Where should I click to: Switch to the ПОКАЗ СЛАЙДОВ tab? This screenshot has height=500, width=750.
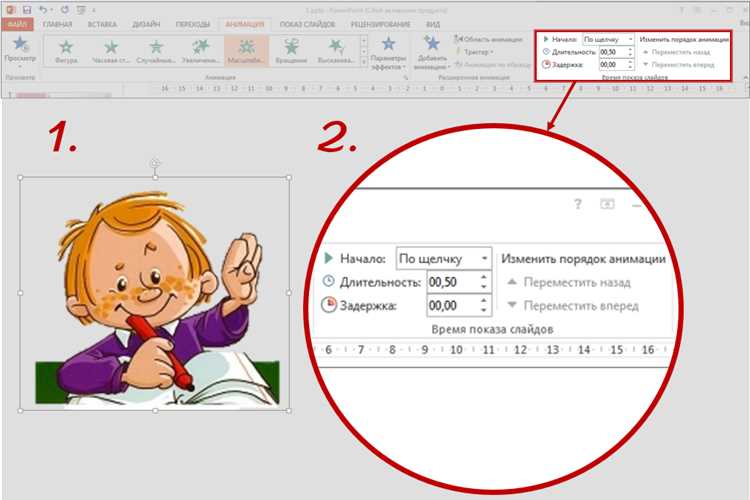coord(307,24)
